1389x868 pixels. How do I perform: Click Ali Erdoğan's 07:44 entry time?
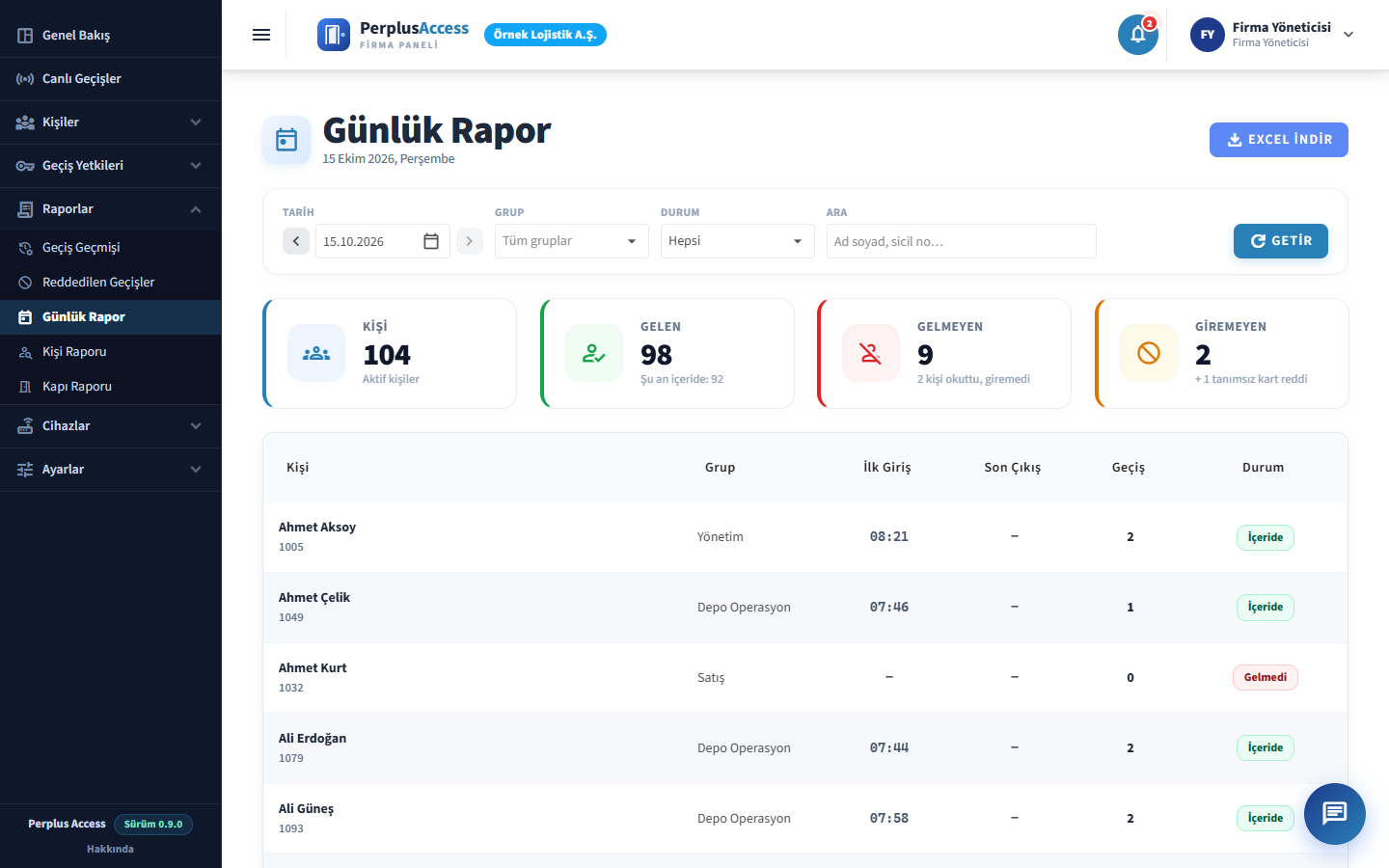click(x=889, y=747)
